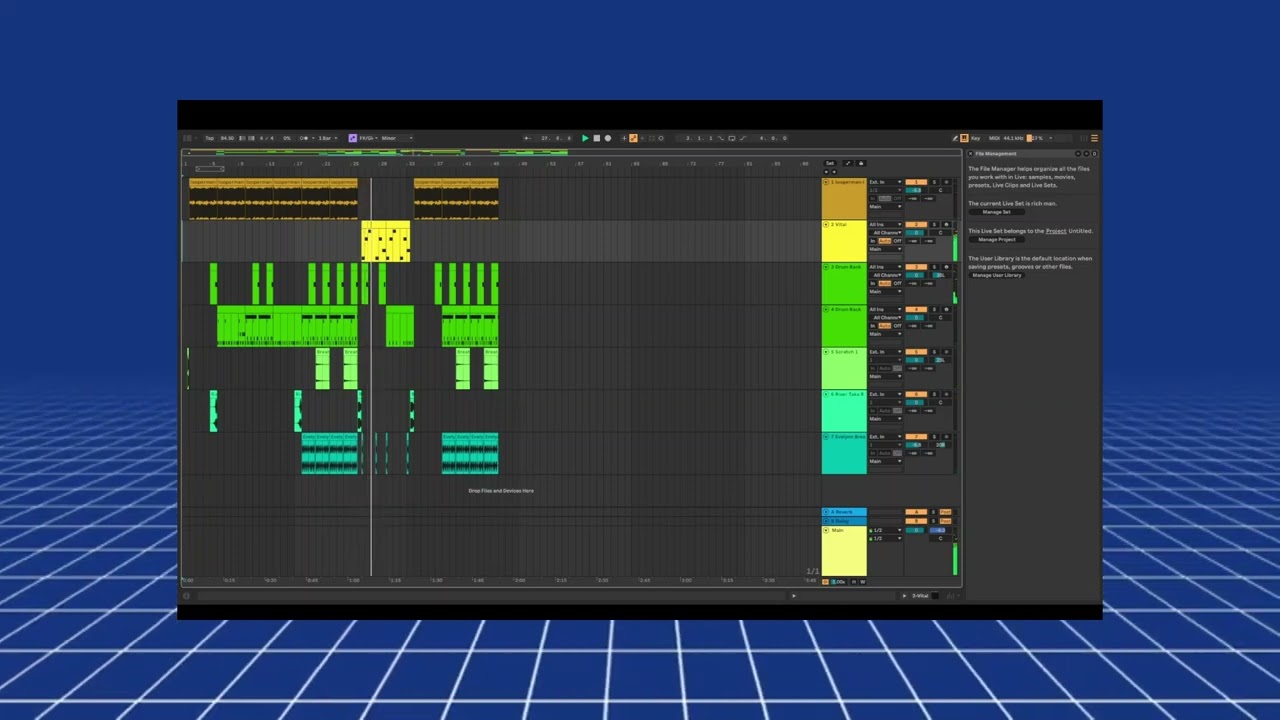Click the Session Record circle icon

(661, 138)
